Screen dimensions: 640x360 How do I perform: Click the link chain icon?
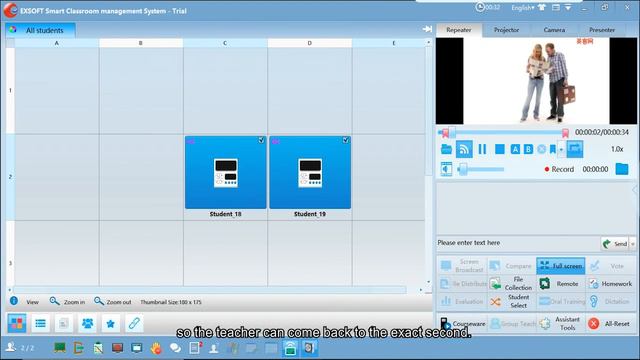[134, 324]
